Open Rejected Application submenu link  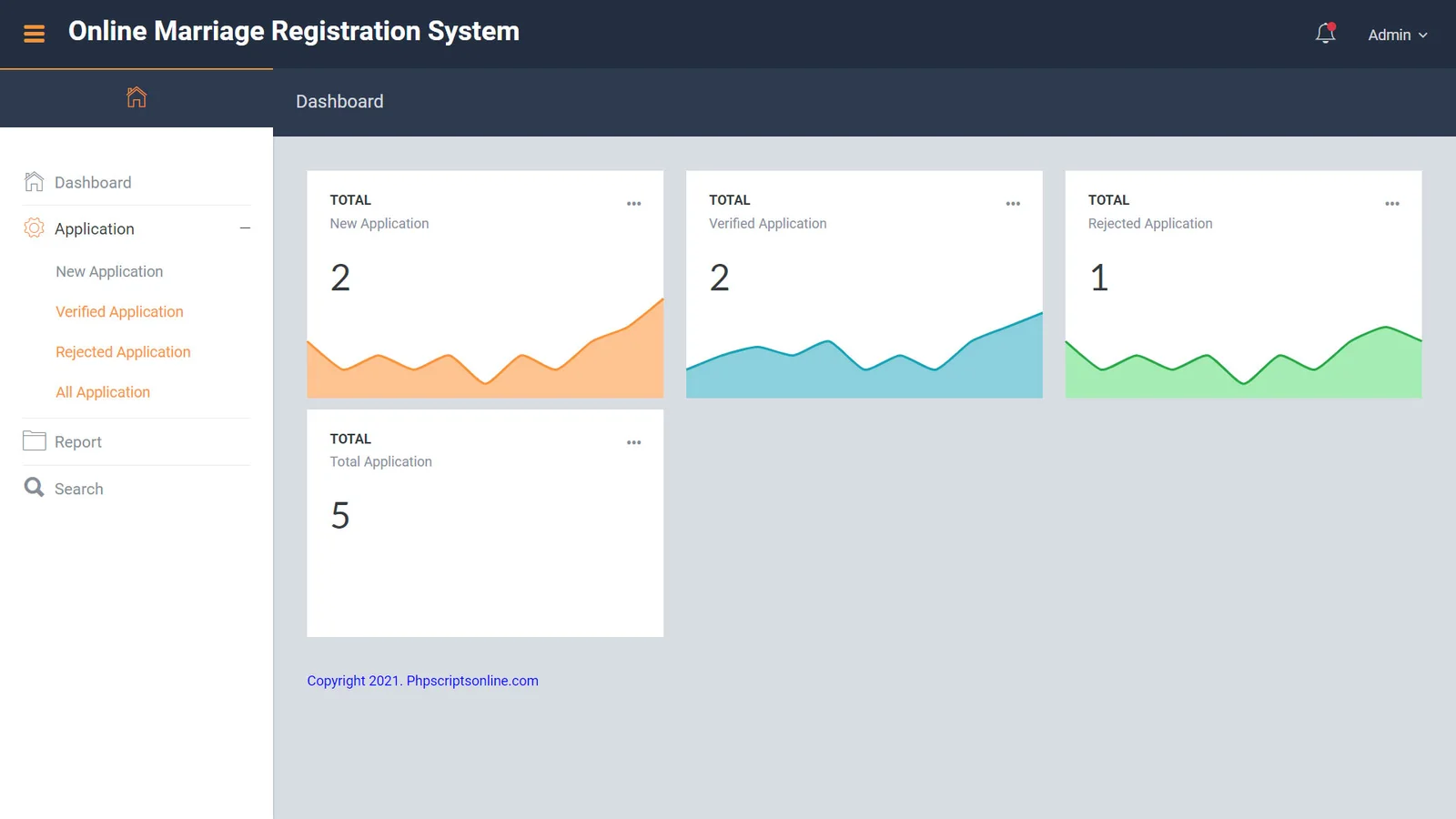pyautogui.click(x=123, y=351)
